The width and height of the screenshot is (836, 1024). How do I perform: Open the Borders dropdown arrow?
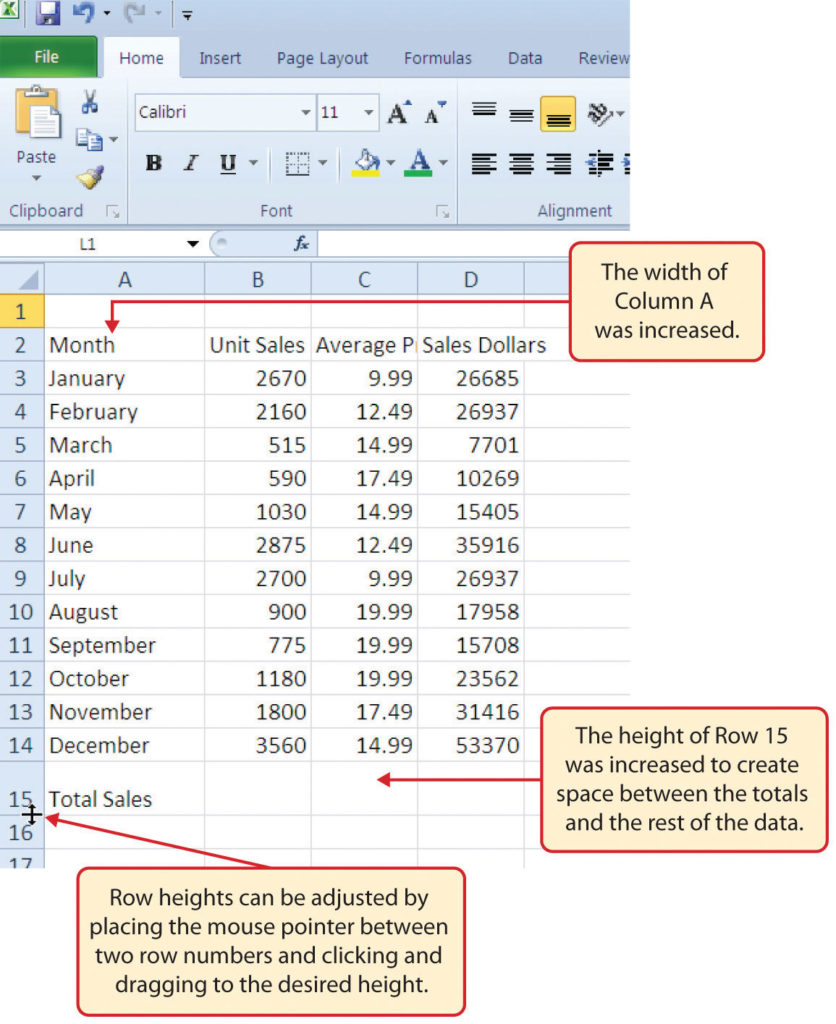click(x=323, y=163)
